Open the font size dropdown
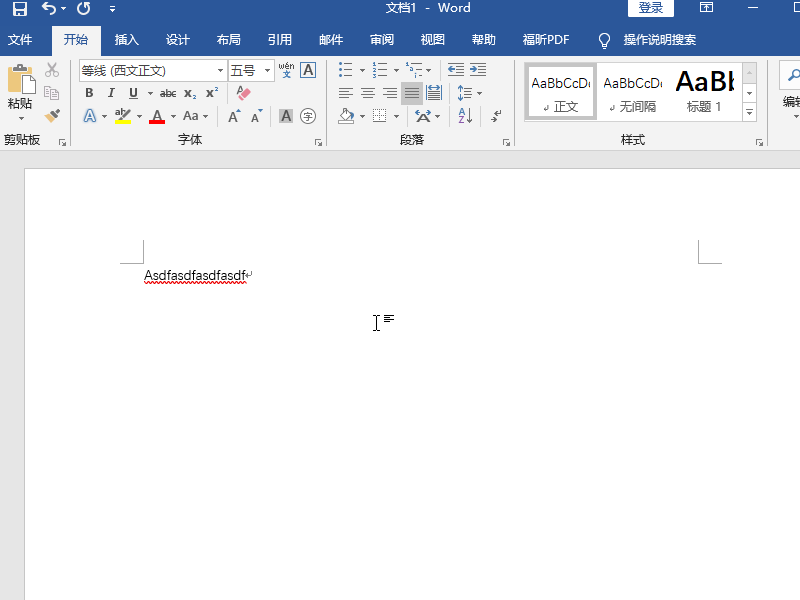The height and width of the screenshot is (600, 800). pyautogui.click(x=268, y=71)
